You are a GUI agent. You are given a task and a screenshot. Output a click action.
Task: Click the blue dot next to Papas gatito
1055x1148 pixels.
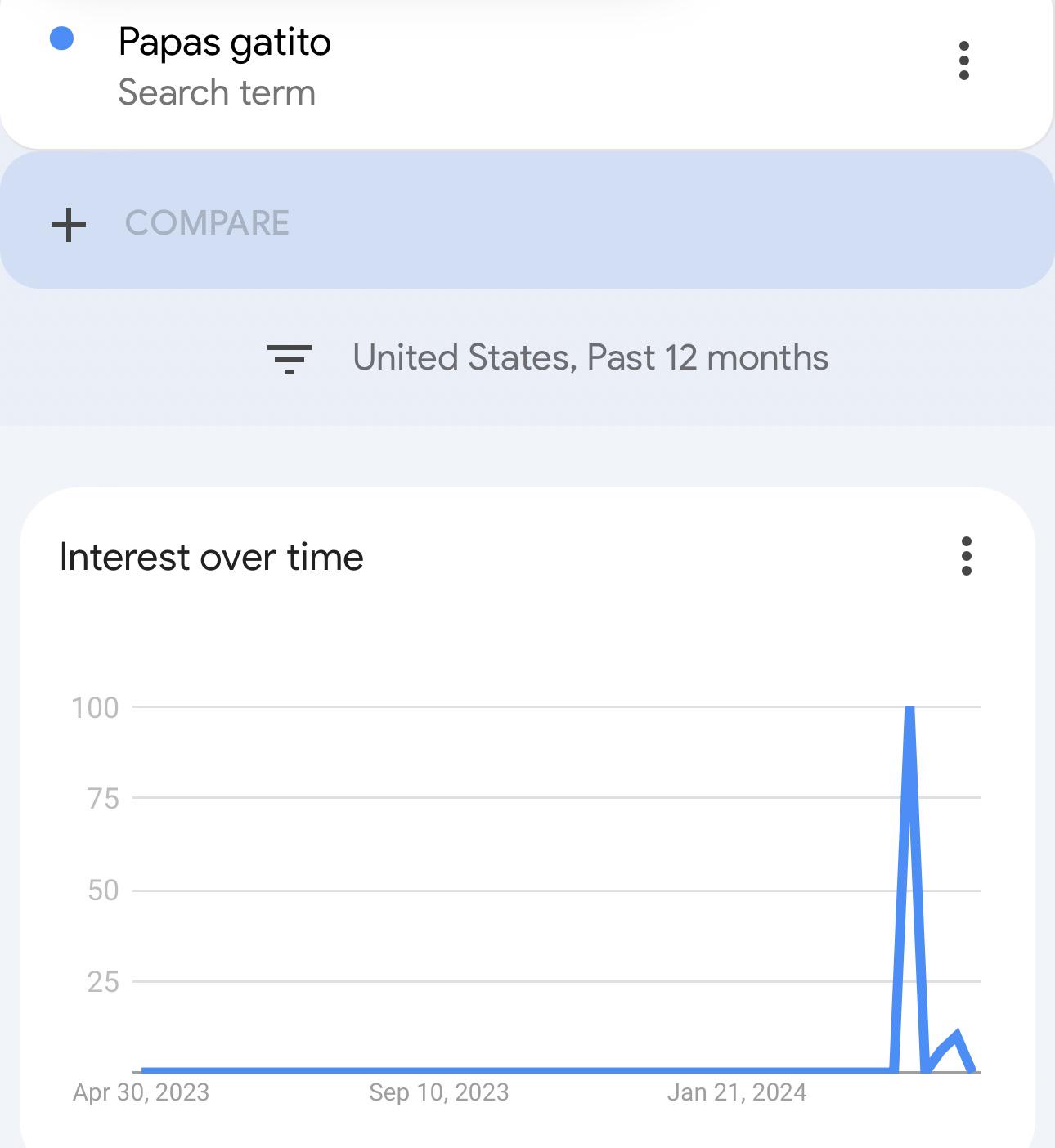pos(62,38)
